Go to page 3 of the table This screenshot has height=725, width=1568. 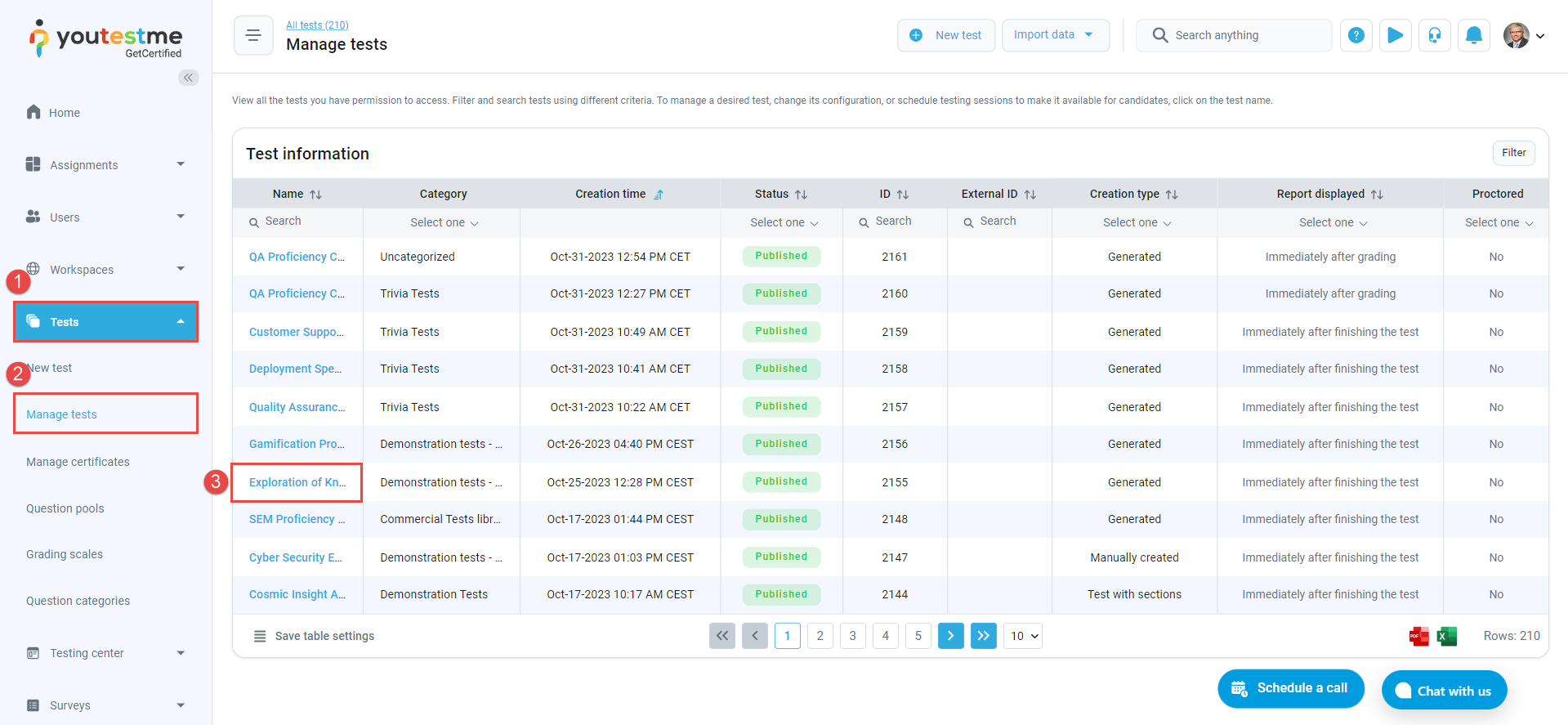tap(853, 636)
